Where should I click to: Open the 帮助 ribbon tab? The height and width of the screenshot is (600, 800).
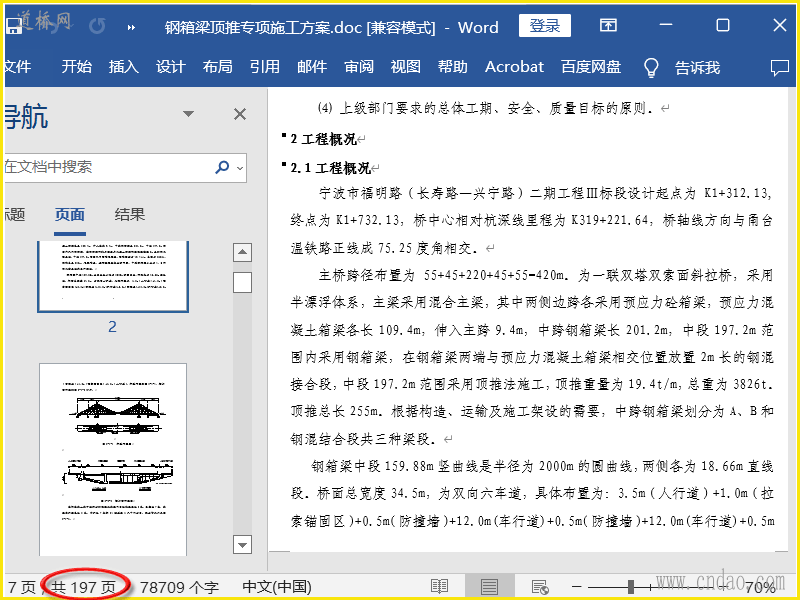point(453,67)
